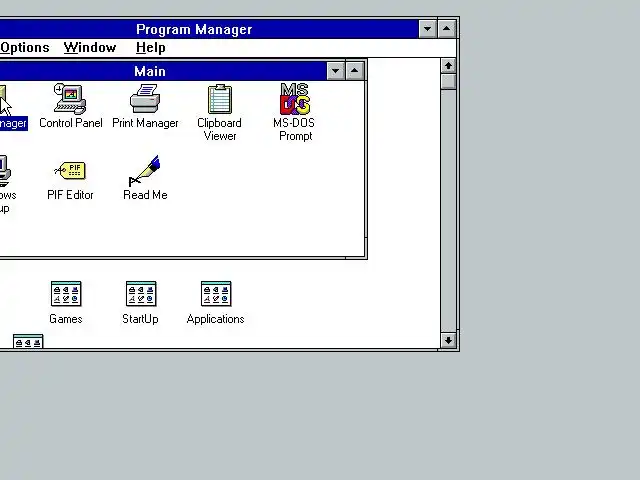Click the 'MS-DOS Prompt' label text
Screen dimensions: 640x480
pyautogui.click(x=294, y=129)
